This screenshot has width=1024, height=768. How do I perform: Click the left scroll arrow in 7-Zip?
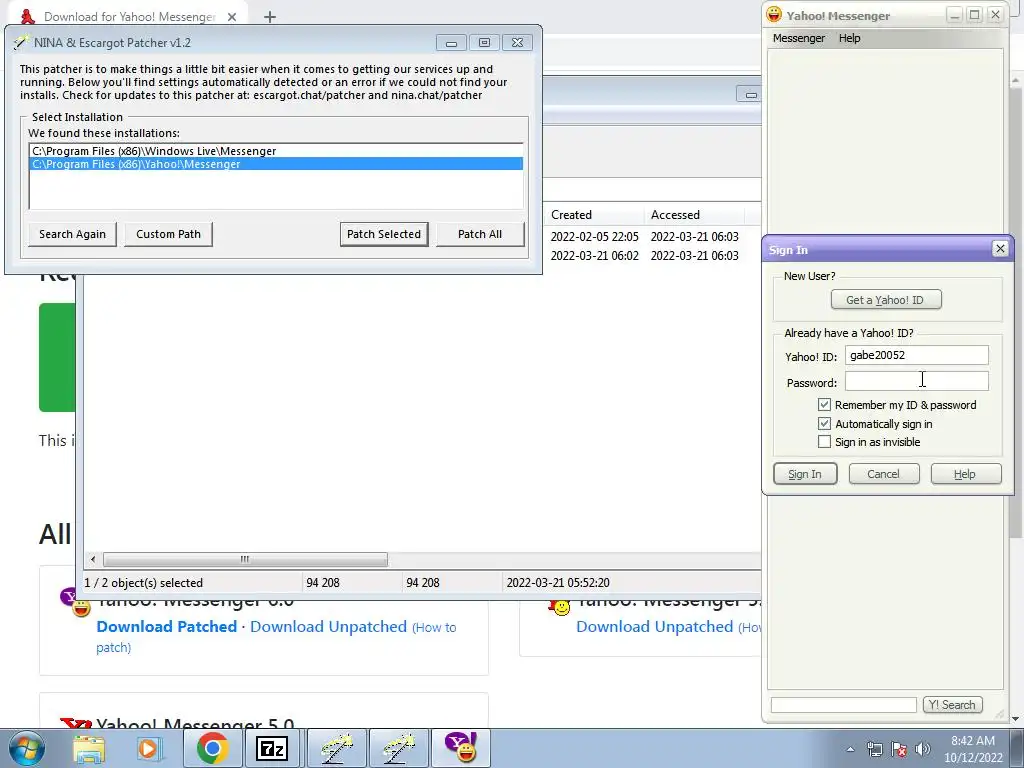point(93,560)
